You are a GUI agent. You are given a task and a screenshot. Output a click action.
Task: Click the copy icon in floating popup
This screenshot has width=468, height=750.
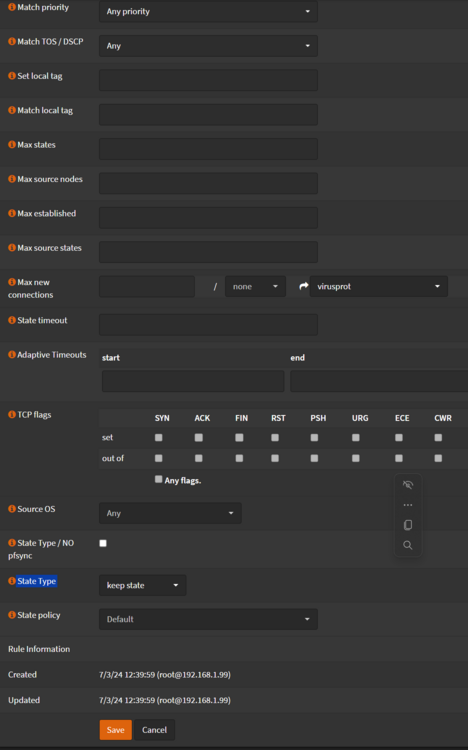408,525
